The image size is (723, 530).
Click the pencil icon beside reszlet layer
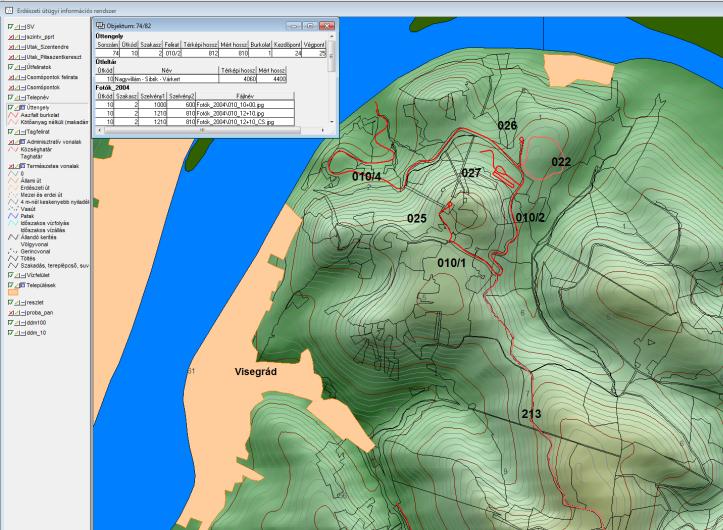point(17,303)
